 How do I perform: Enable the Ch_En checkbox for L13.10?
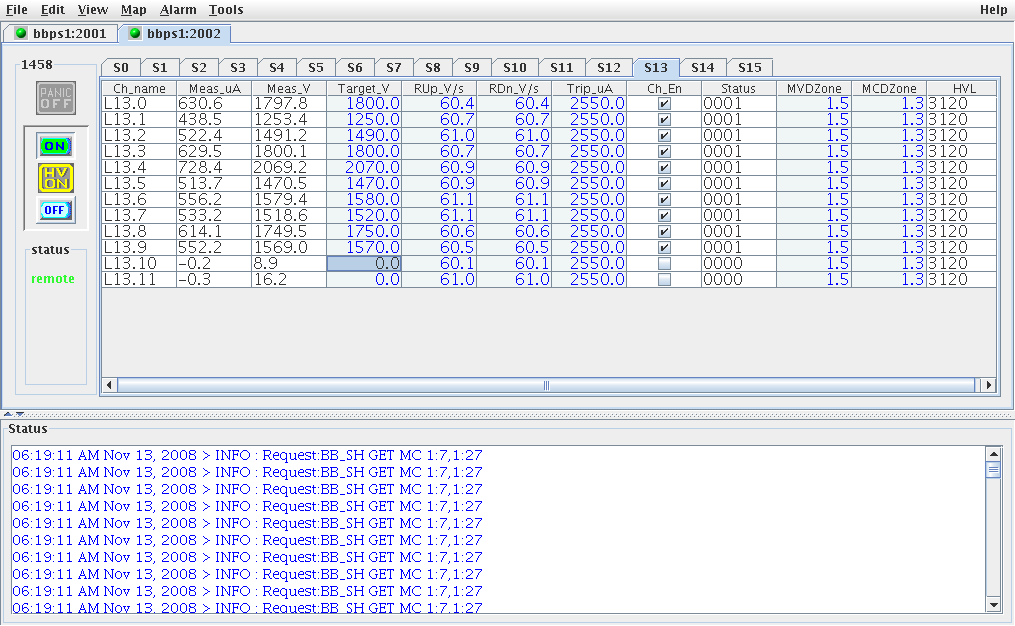pyautogui.click(x=664, y=263)
